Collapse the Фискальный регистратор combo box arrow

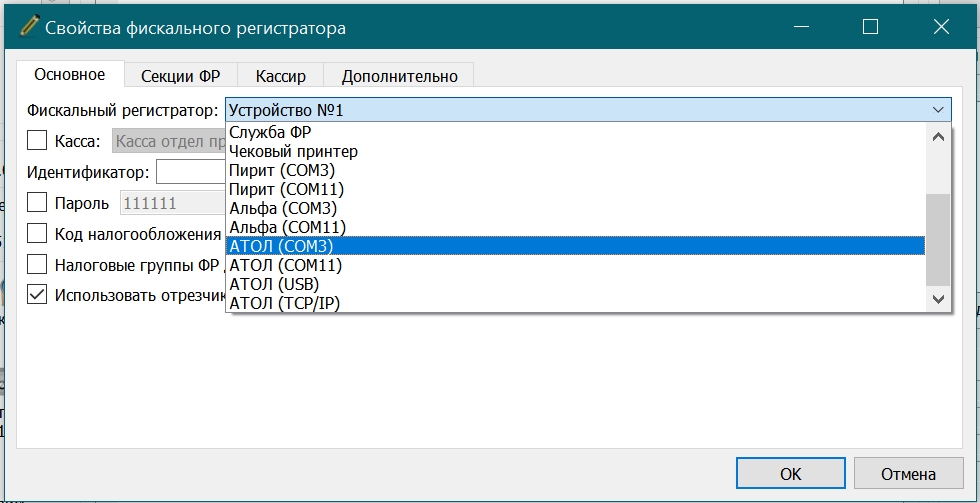tap(938, 110)
